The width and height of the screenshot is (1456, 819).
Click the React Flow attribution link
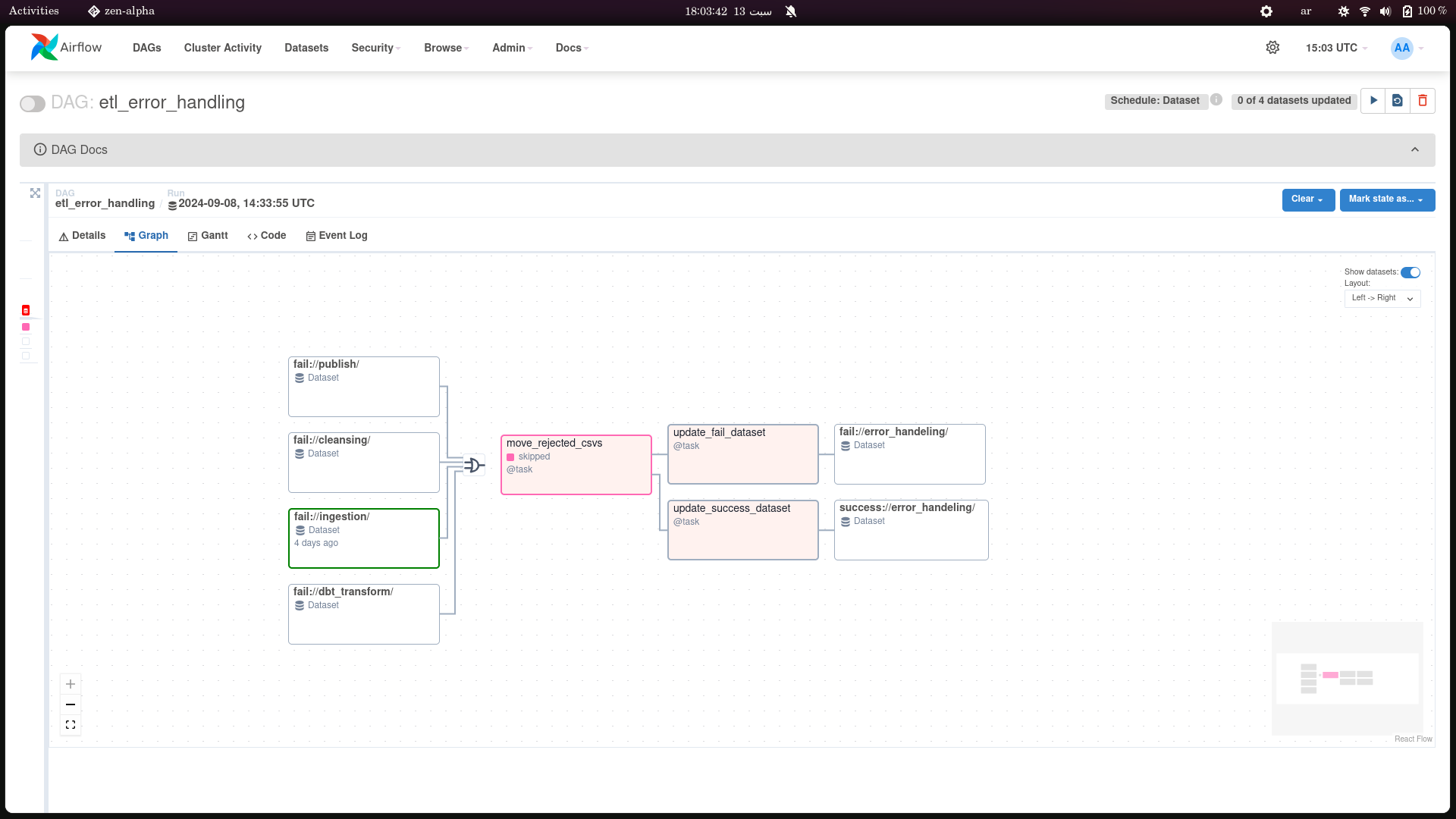point(1414,739)
